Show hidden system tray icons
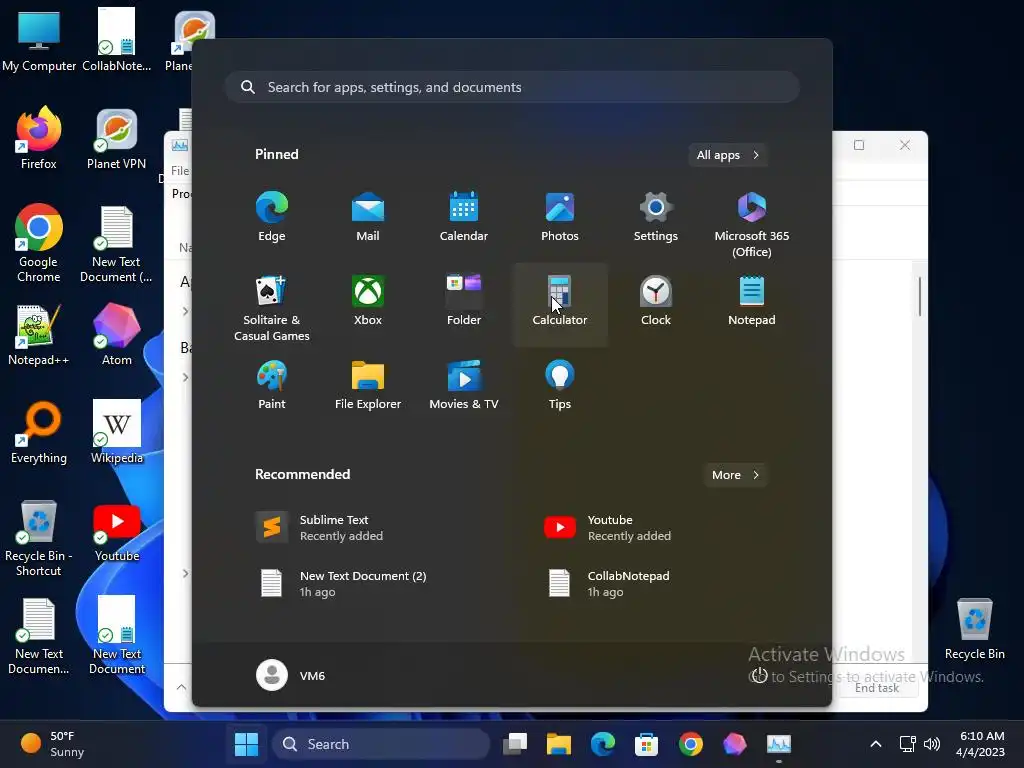 (876, 744)
